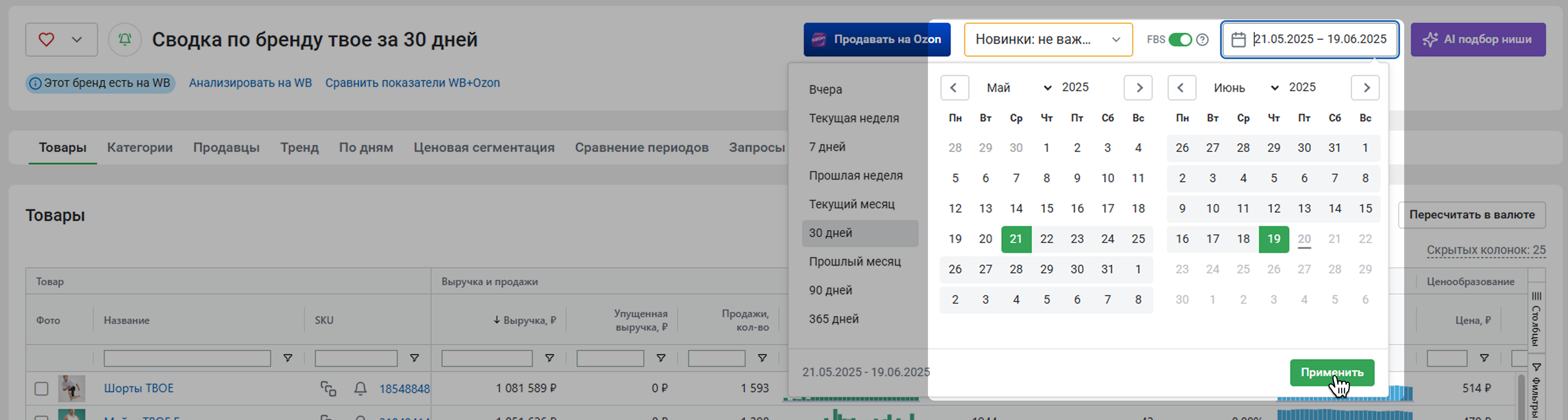Sort by the Выручка, ₽ column header
The height and width of the screenshot is (420, 1568).
point(525,320)
